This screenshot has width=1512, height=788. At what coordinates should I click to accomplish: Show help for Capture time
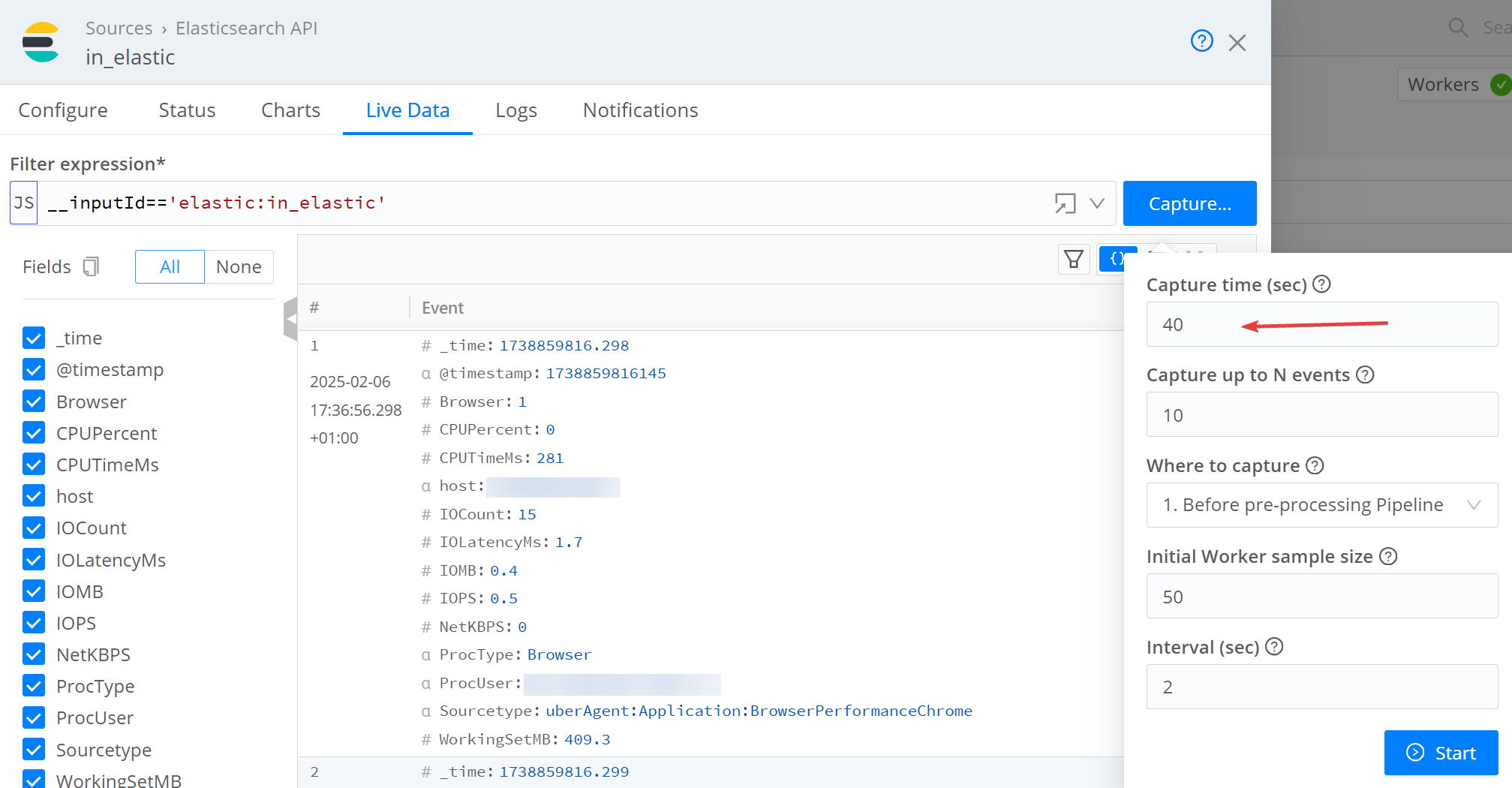1321,284
